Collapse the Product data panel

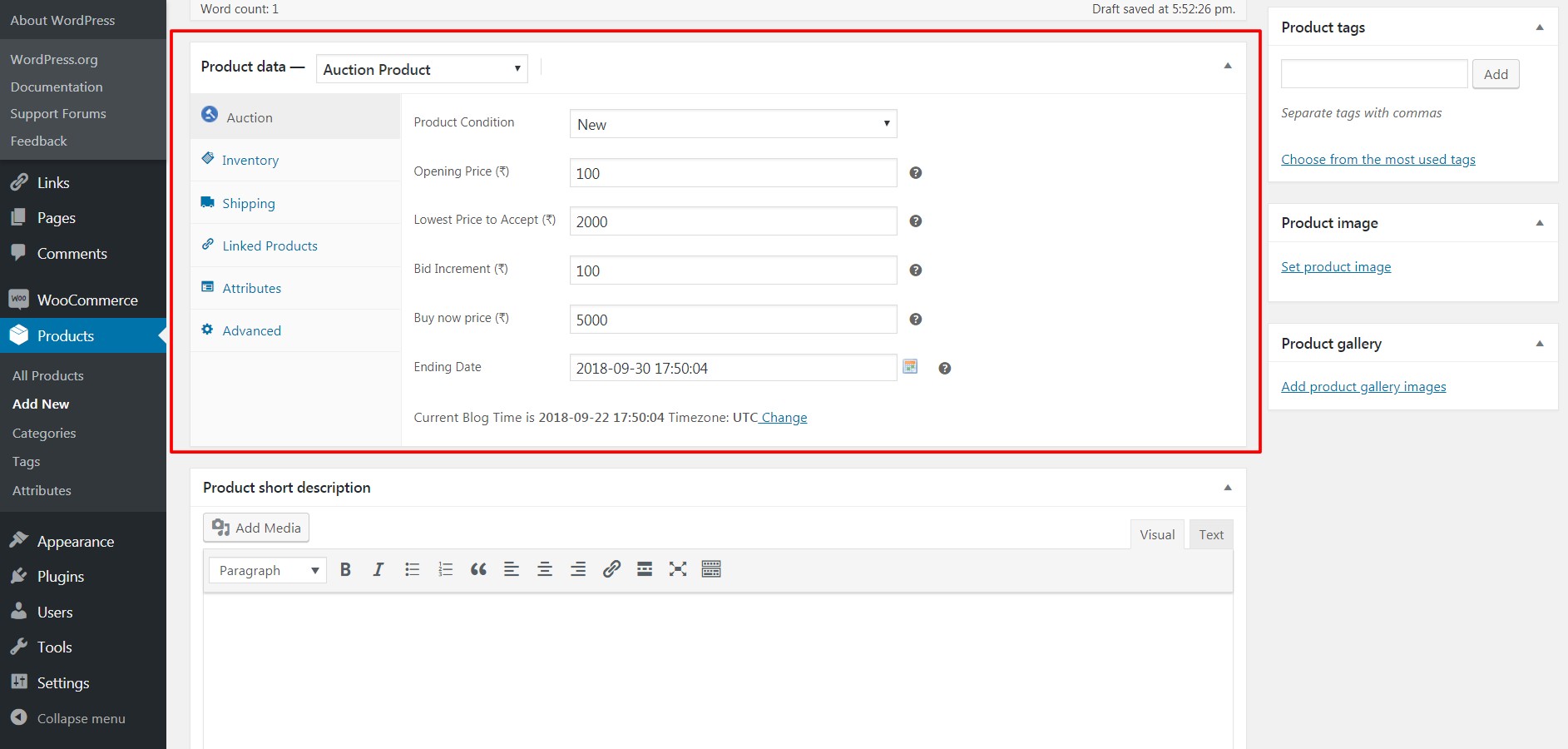coord(1227,66)
